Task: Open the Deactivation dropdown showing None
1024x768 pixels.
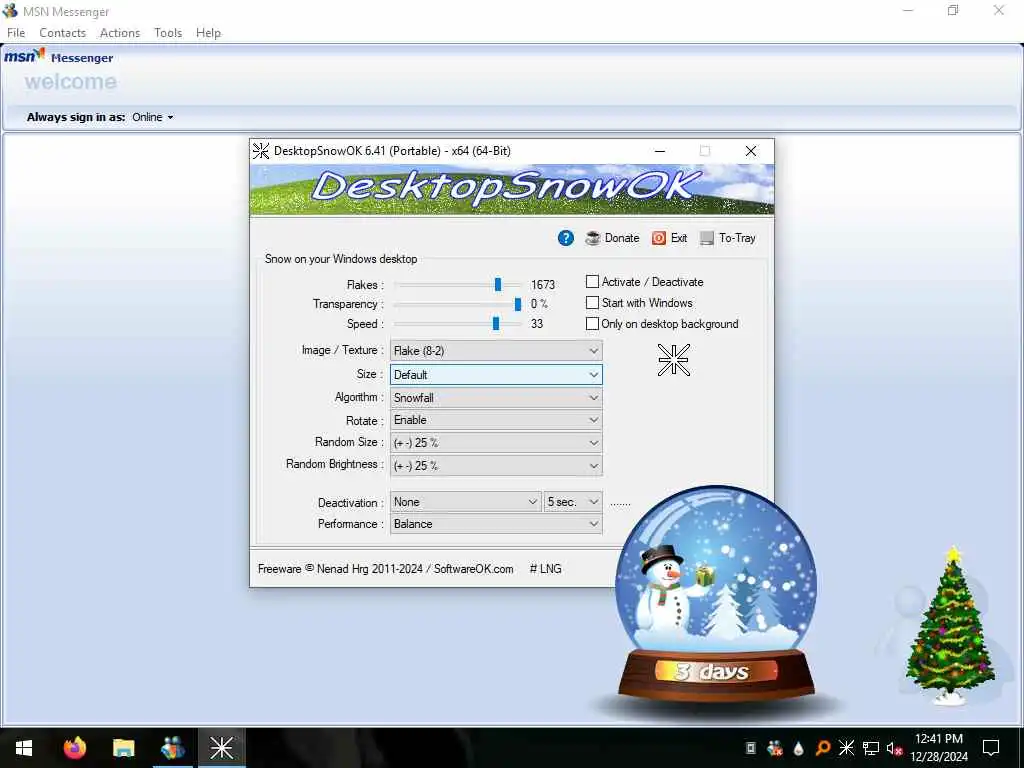Action: 466,502
